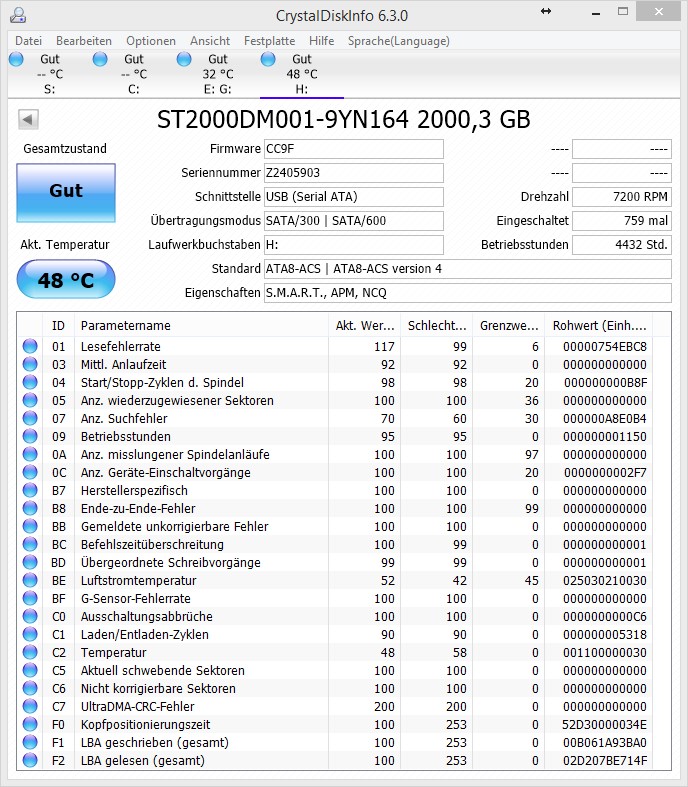Click the Schnittstelle field USB (Serial ATA)

click(354, 197)
